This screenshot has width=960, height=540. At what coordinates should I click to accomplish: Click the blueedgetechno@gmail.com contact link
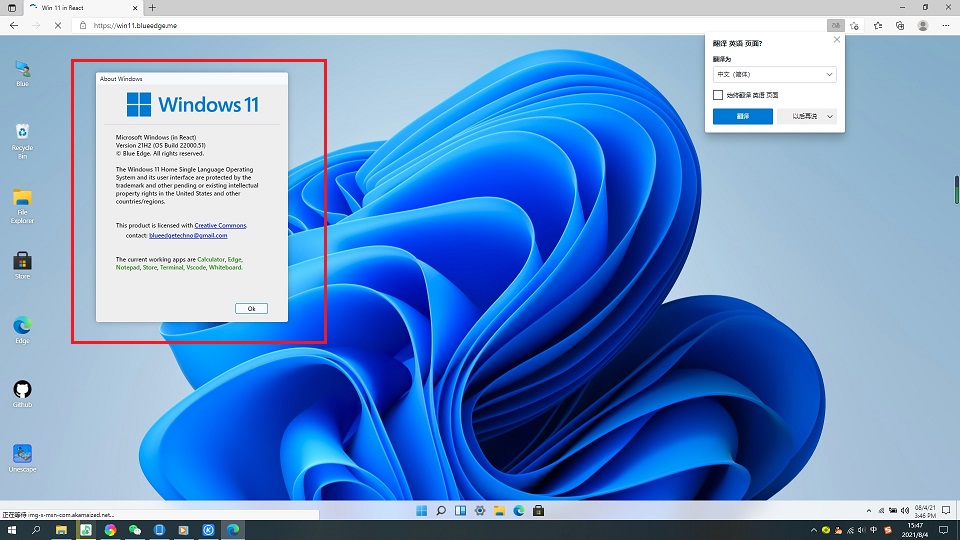[x=188, y=235]
